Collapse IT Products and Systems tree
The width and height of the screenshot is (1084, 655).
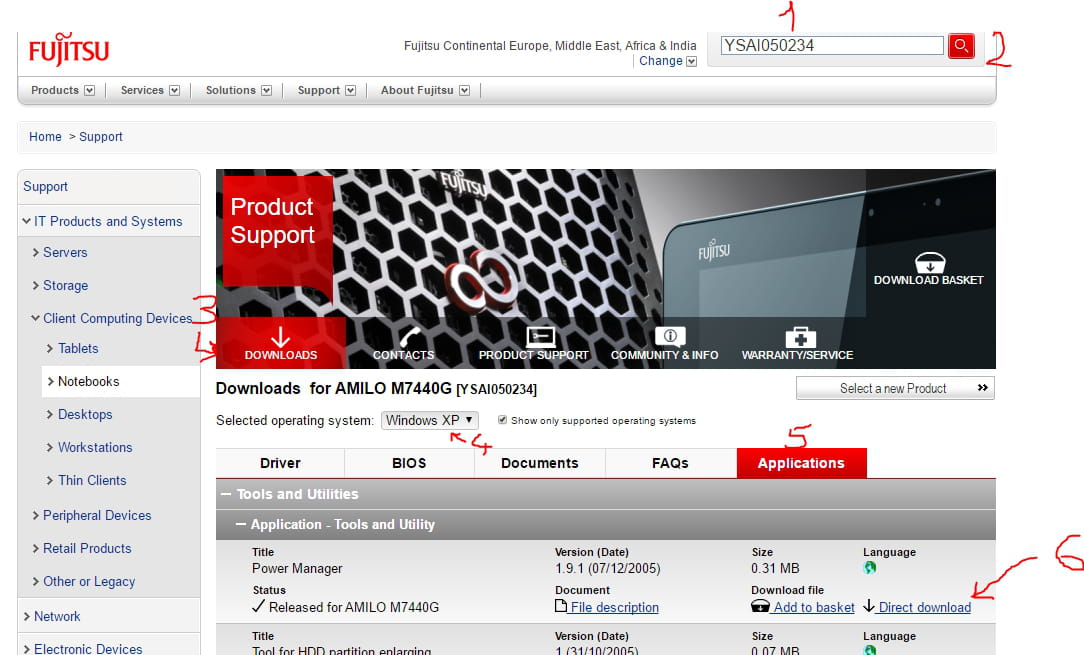pos(26,221)
